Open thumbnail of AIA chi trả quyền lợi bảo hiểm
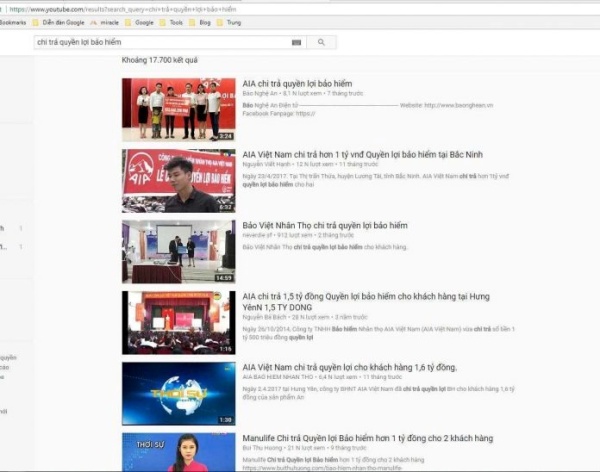Screen dimensions: 600x472 point(179,110)
